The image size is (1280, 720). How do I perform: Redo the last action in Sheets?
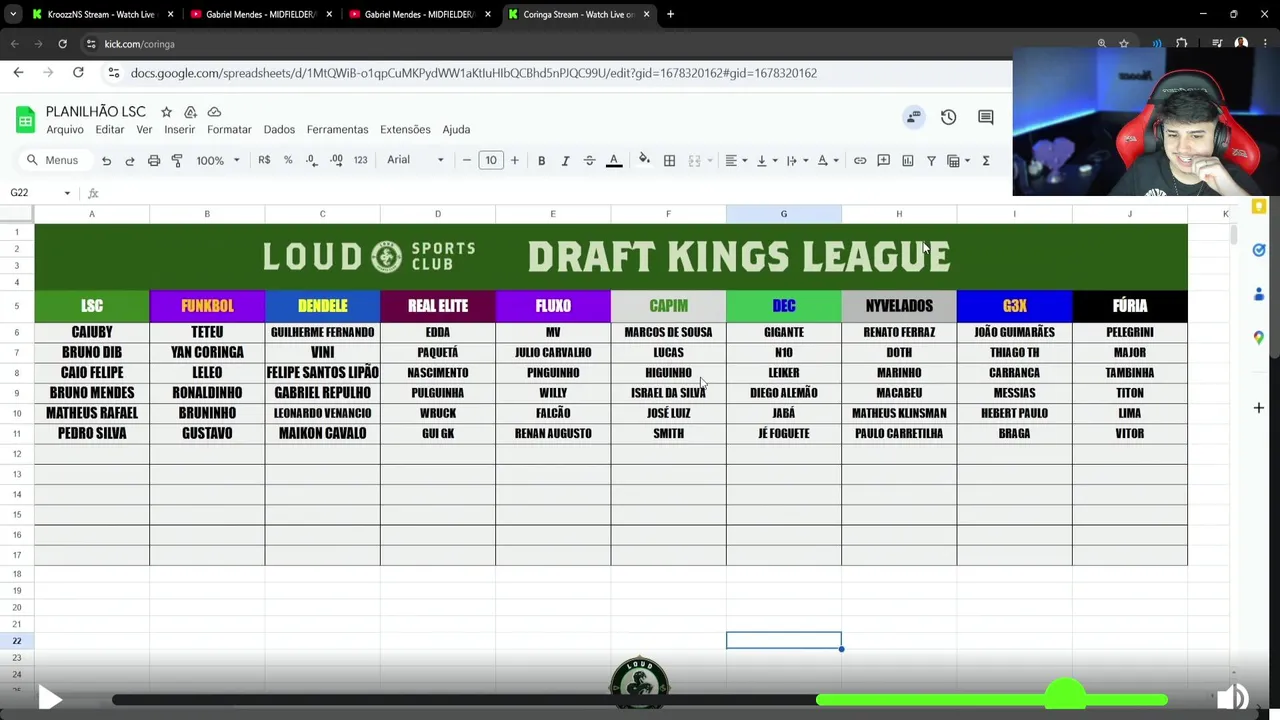pos(130,160)
